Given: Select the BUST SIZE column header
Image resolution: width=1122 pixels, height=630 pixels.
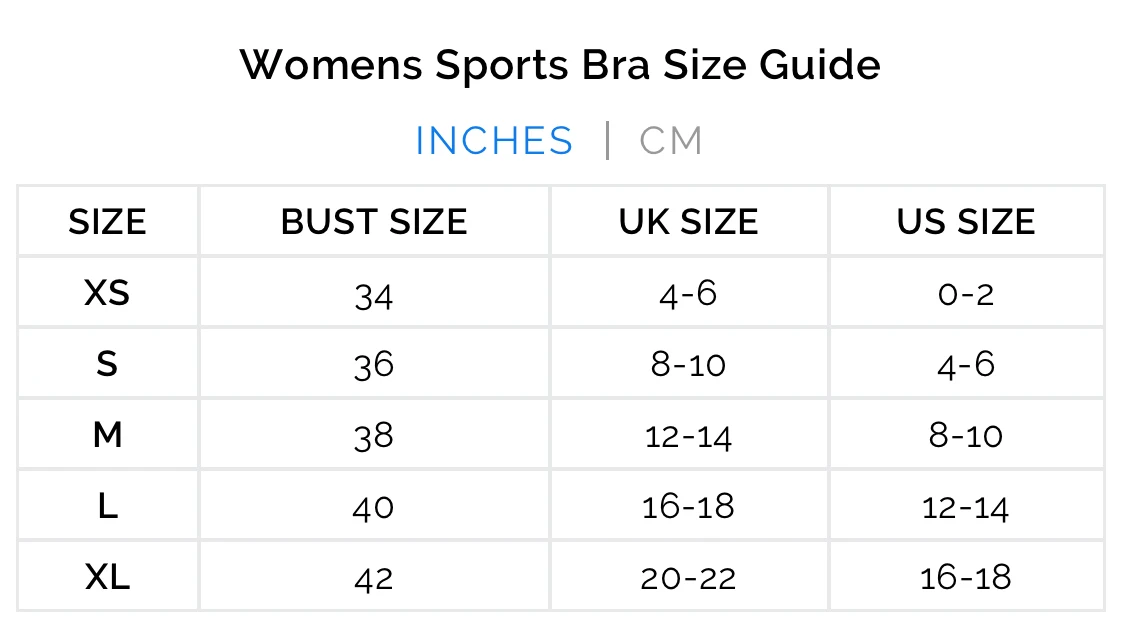Looking at the screenshot, I should click(x=374, y=222).
